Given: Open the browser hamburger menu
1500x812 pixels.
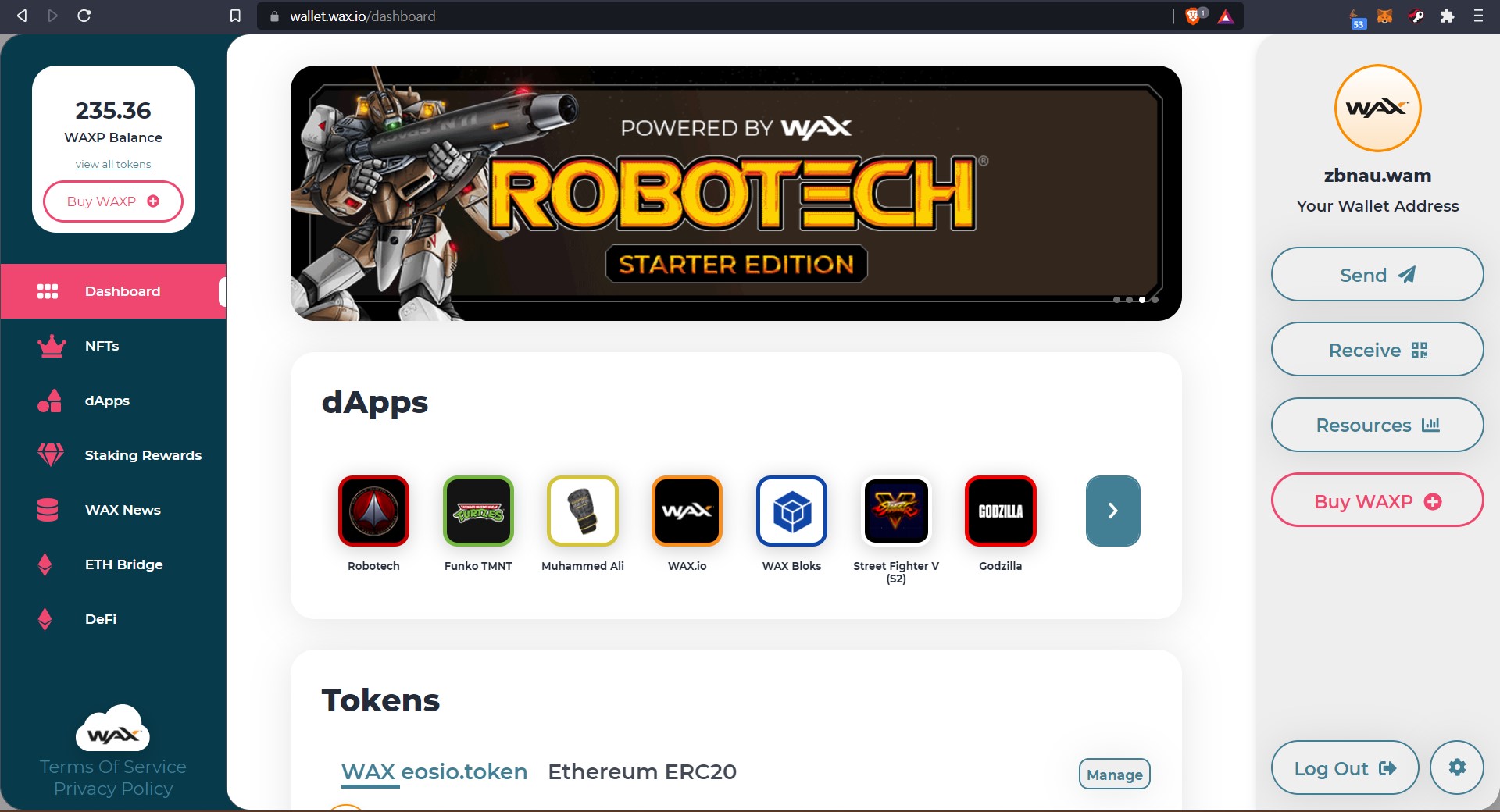Looking at the screenshot, I should coord(1478,16).
